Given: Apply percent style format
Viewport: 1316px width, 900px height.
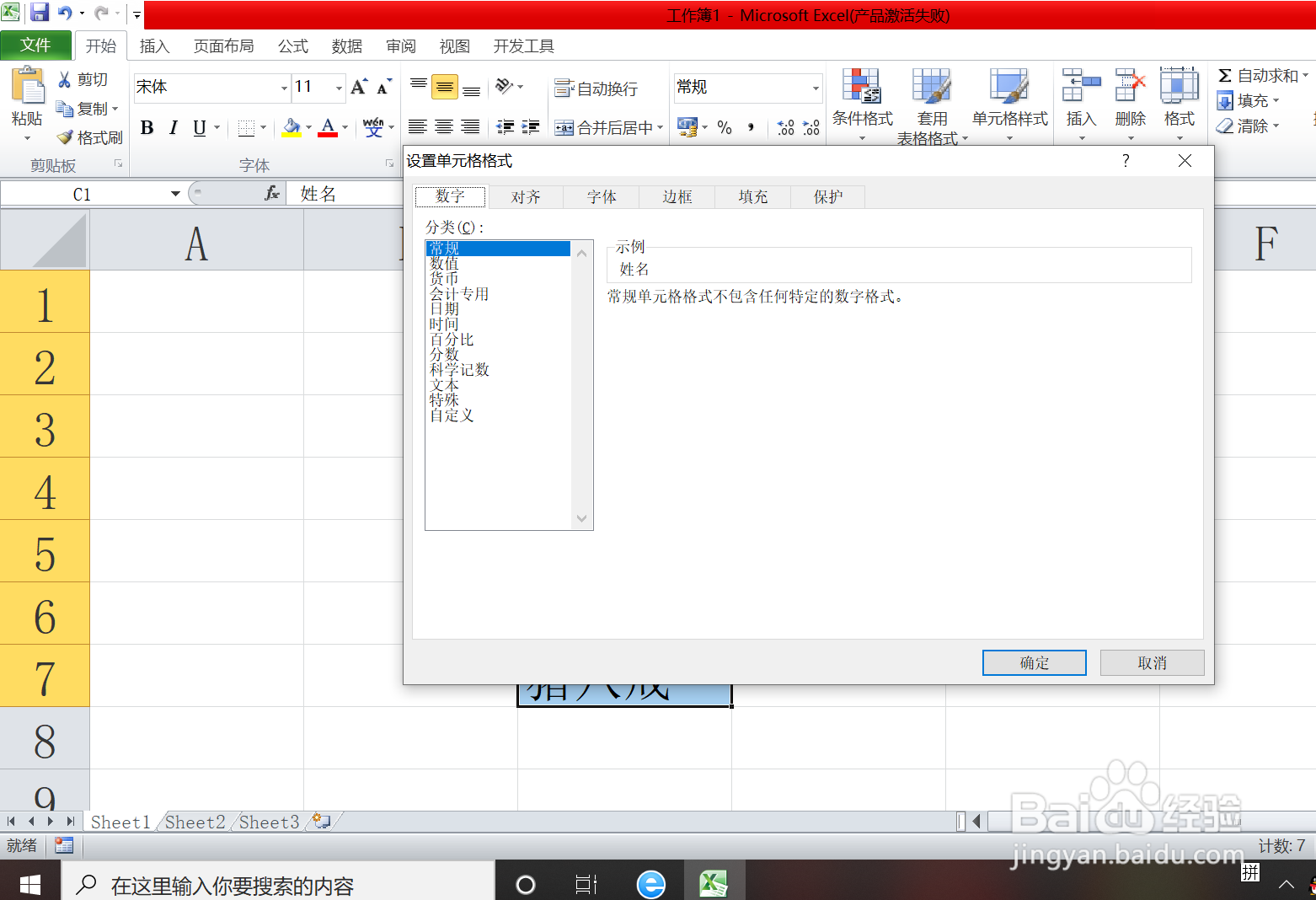Looking at the screenshot, I should click(725, 127).
